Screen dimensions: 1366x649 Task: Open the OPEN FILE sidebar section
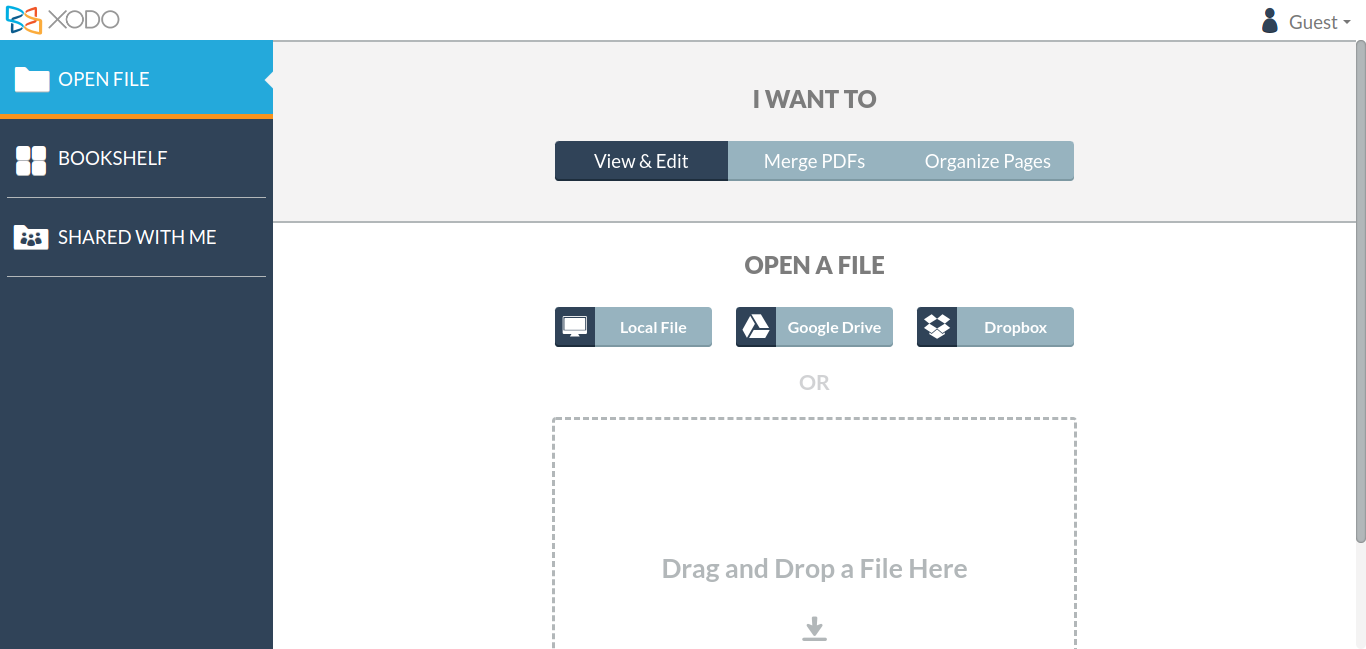(136, 79)
